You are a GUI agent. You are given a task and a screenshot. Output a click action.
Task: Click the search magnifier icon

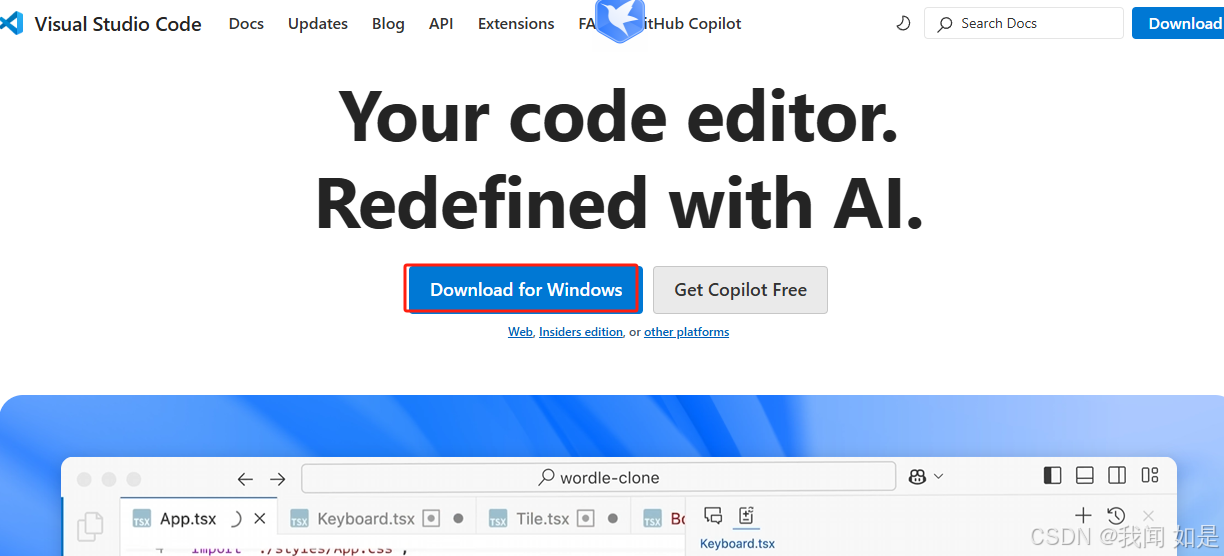[x=944, y=23]
